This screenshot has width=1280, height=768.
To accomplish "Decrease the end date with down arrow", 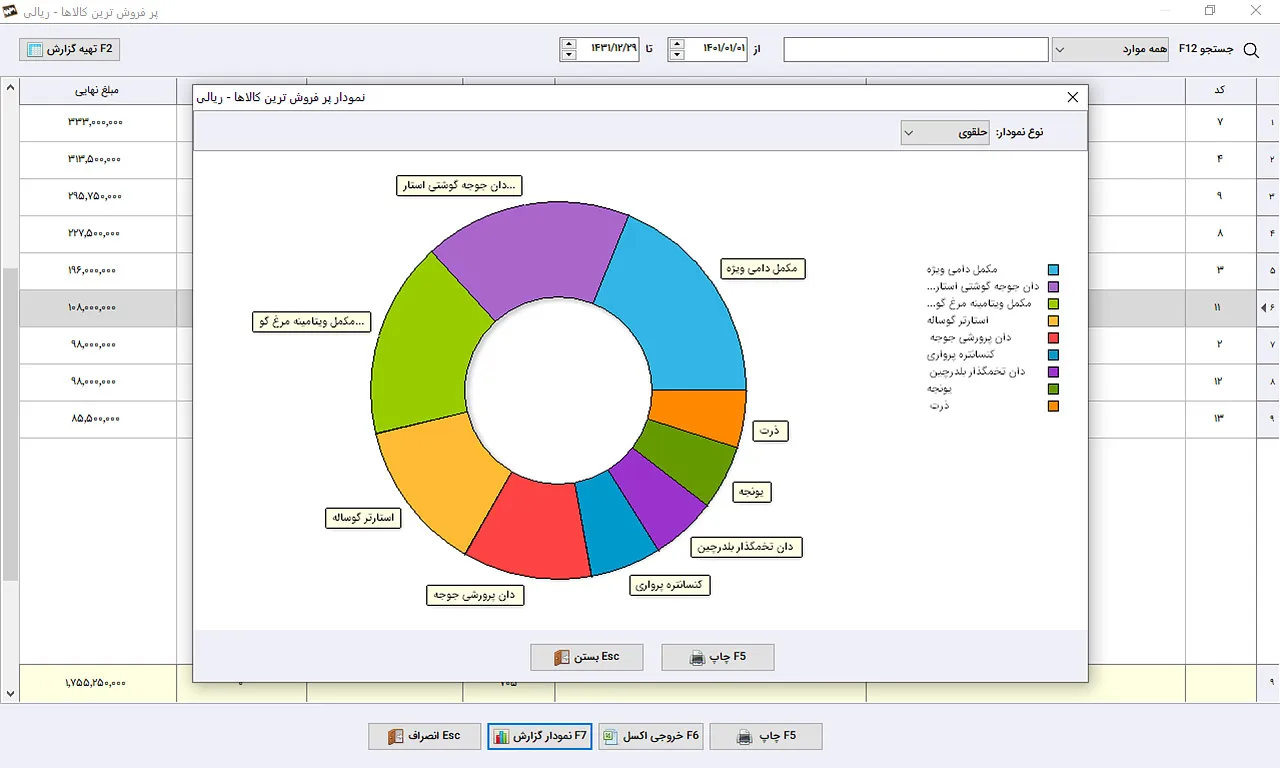I will tap(569, 55).
